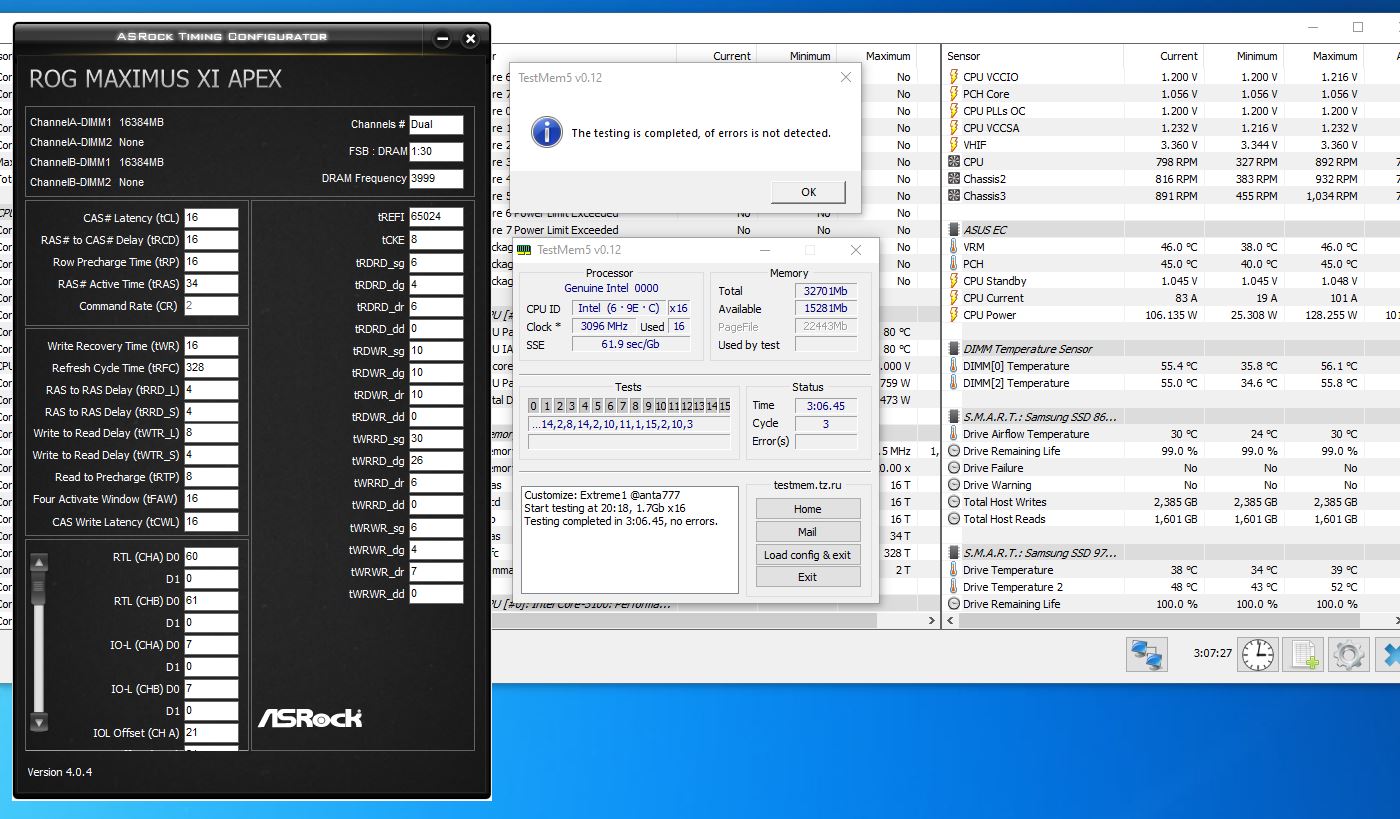Viewport: 1400px width, 819px height.
Task: Select the right pane Minimum column header
Action: [1257, 56]
